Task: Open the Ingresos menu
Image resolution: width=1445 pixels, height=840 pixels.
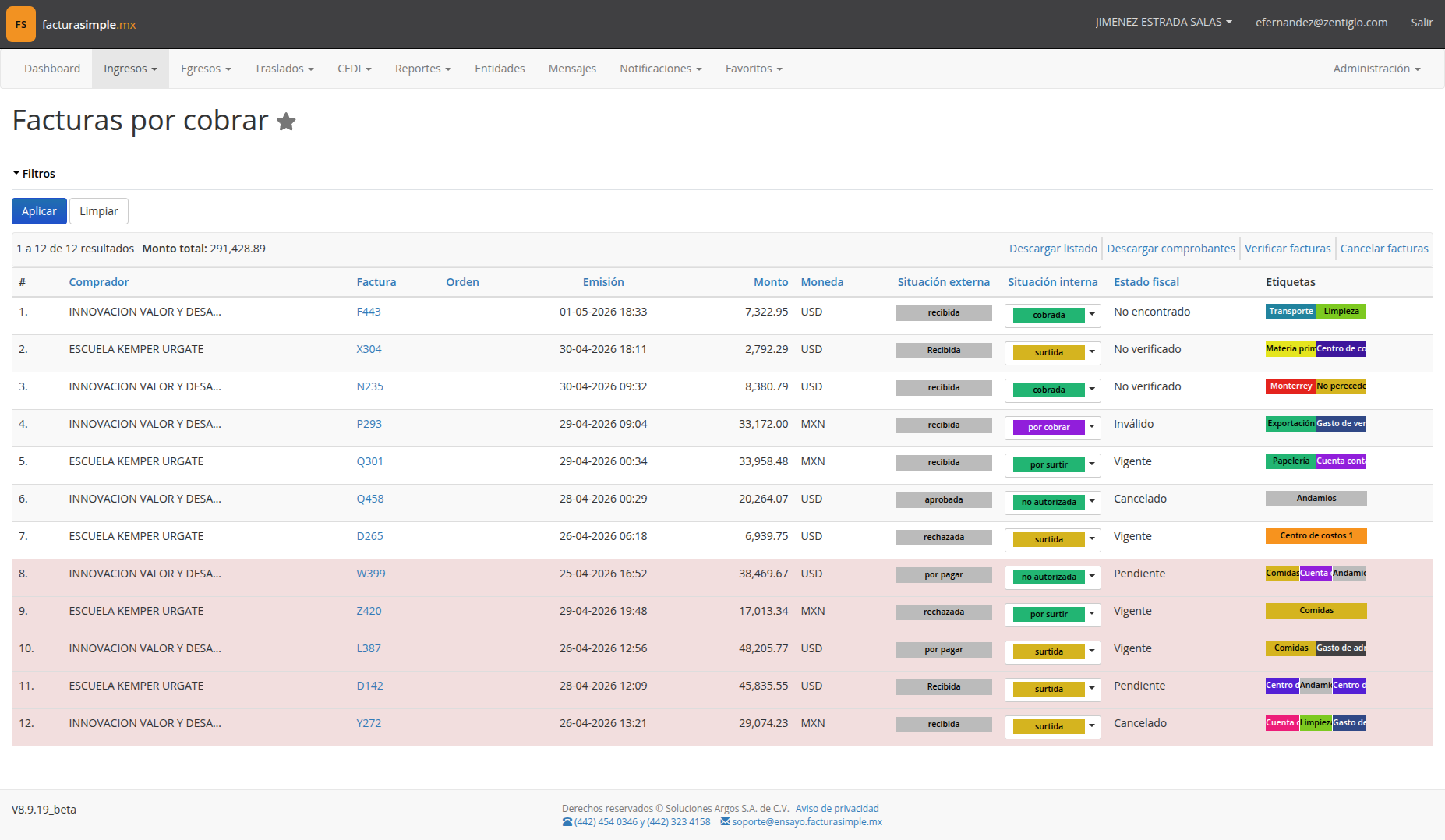Action: click(x=130, y=69)
